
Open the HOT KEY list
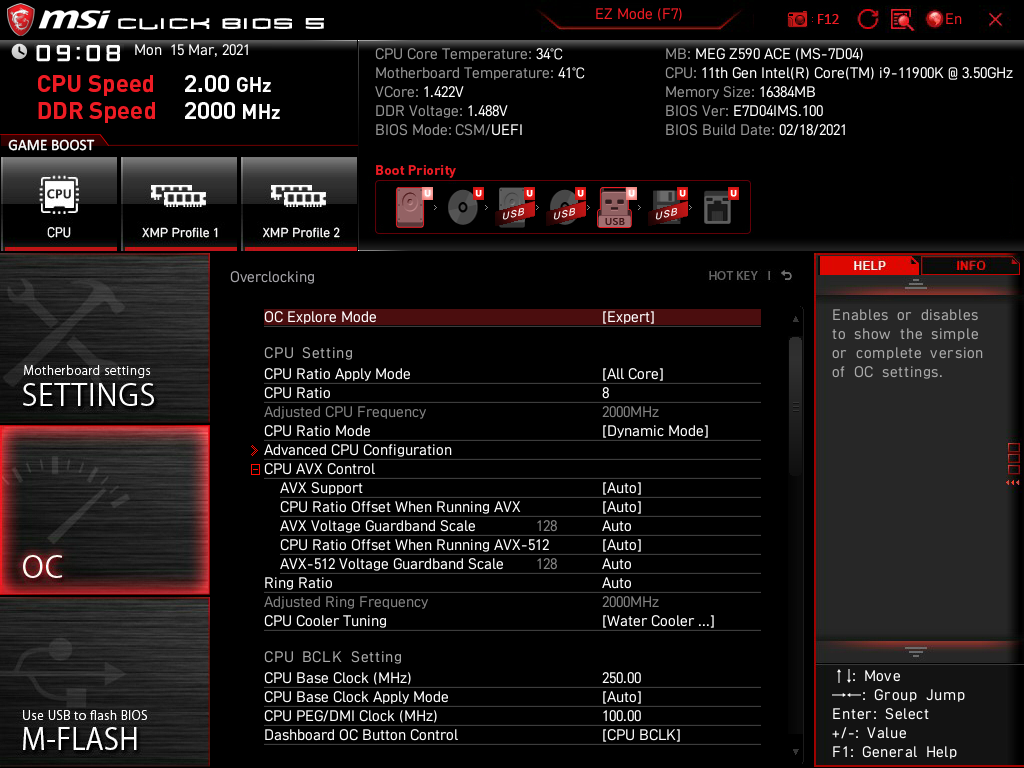coord(733,276)
